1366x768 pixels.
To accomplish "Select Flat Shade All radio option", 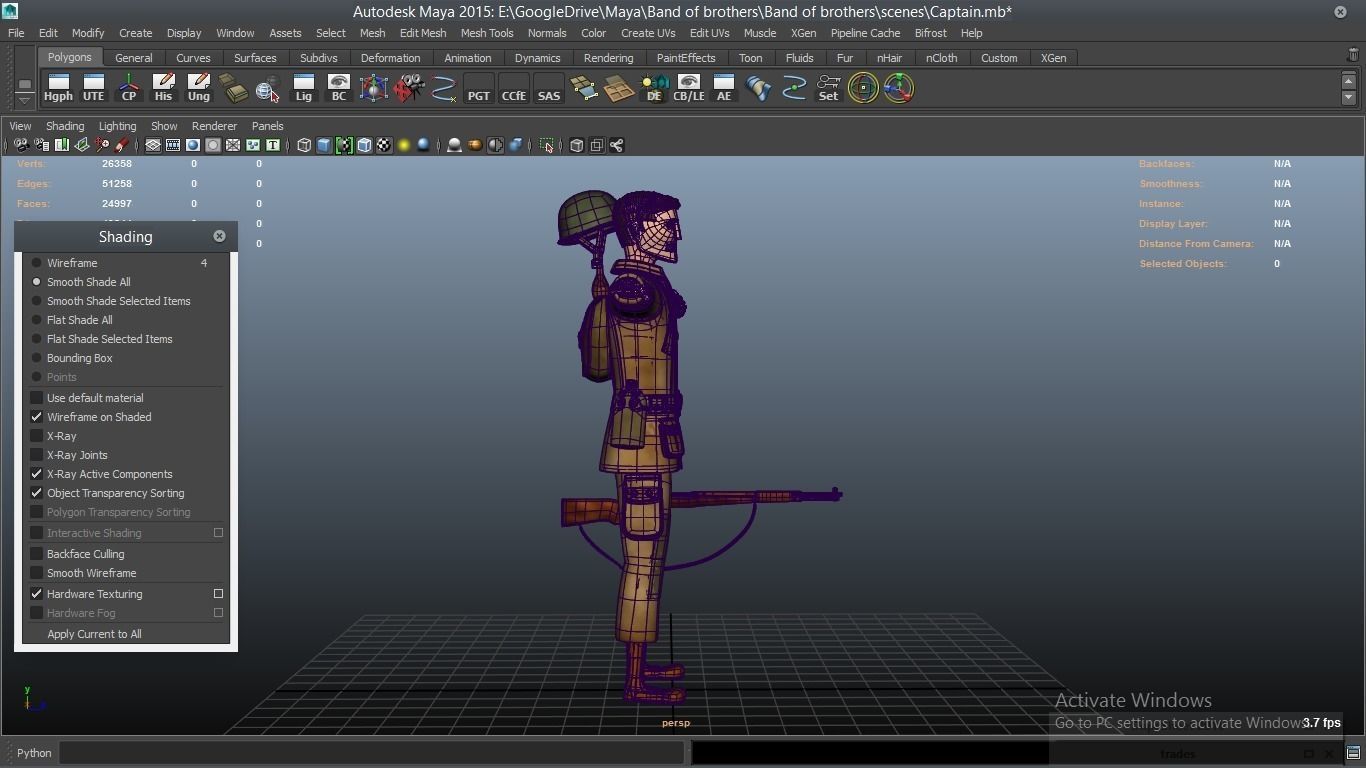I will pyautogui.click(x=79, y=320).
